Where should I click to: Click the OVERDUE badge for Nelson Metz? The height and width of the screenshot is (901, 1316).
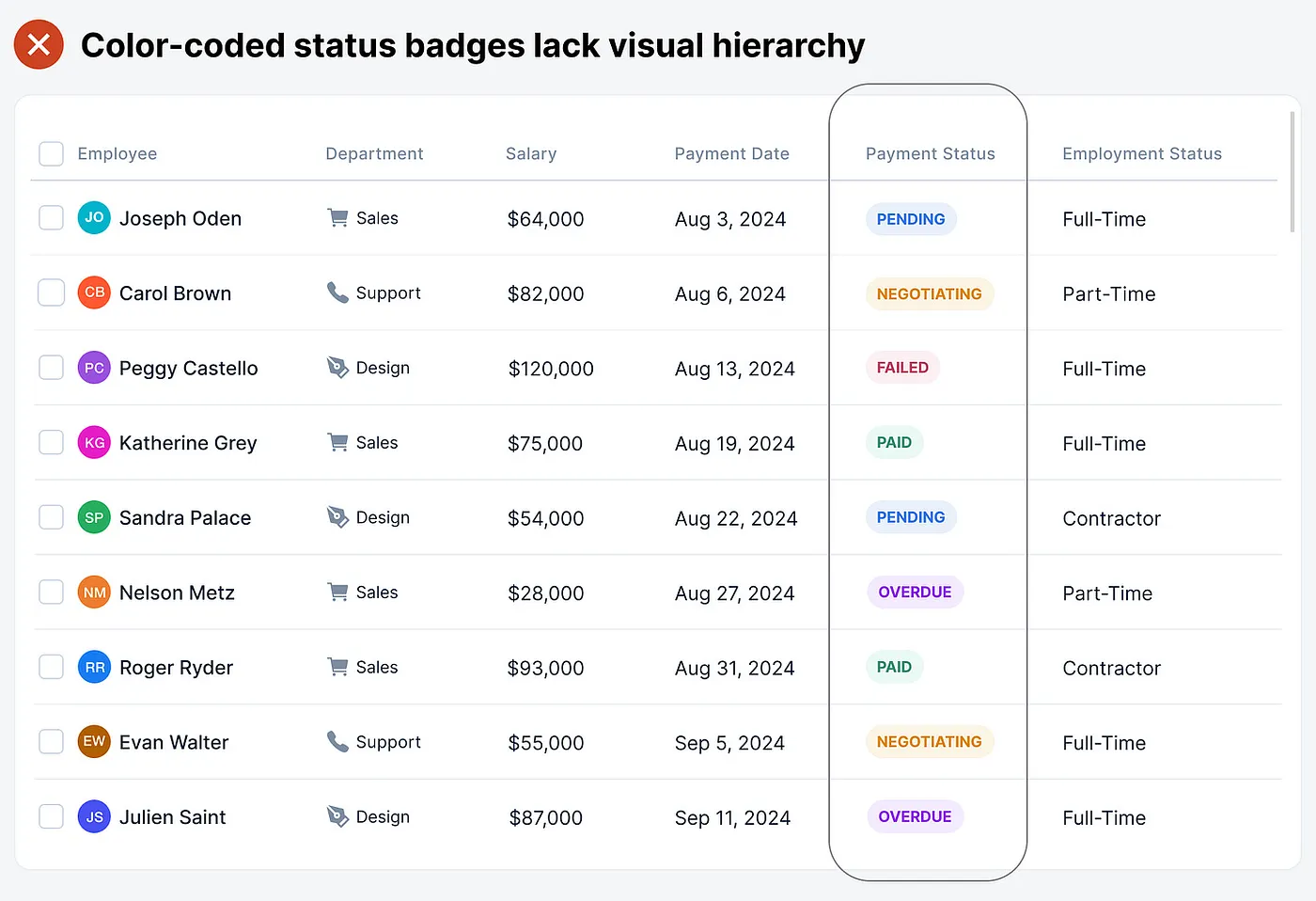(x=915, y=592)
